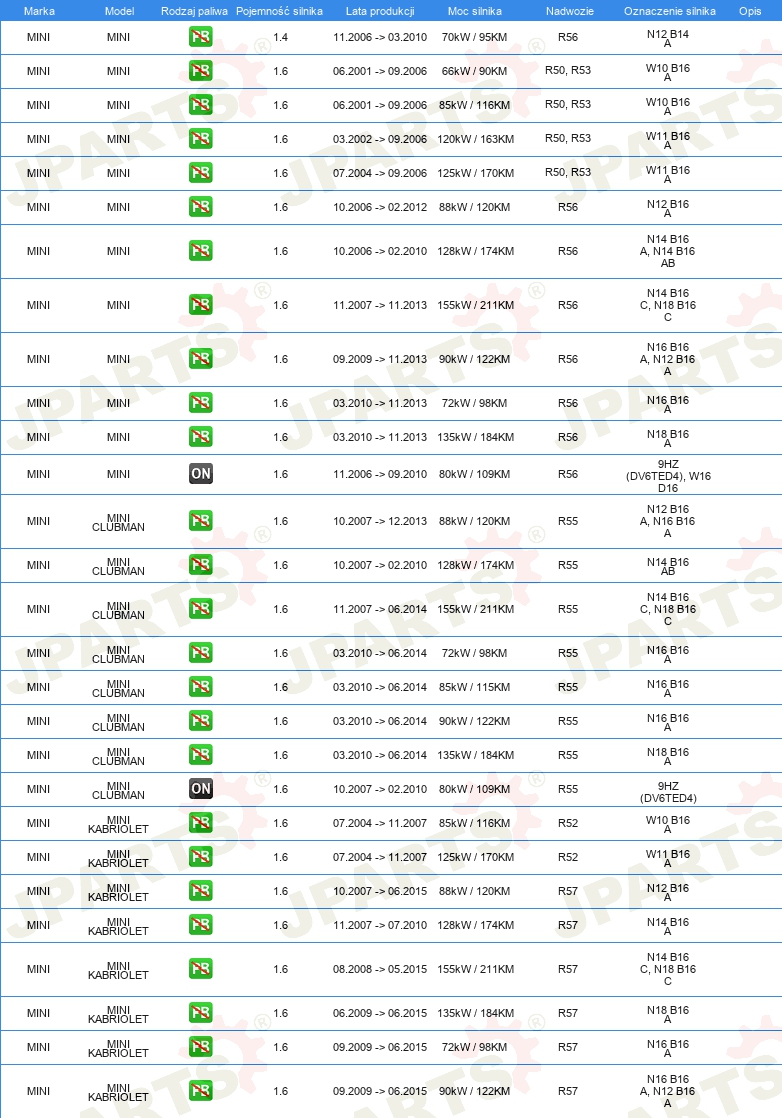
Task: Click the Nadwozie column header
Action: 570,11
